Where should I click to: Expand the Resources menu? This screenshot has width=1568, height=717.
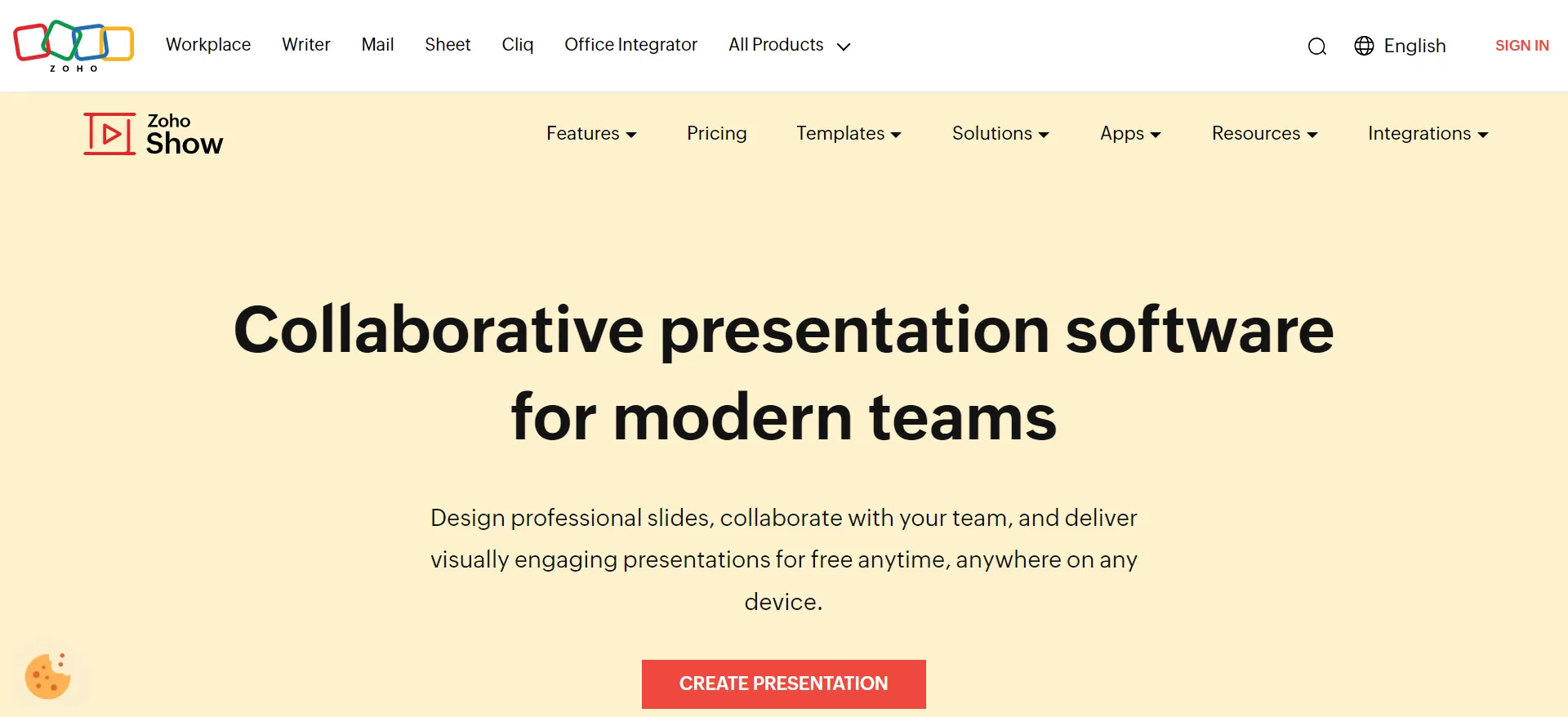[x=1264, y=133]
